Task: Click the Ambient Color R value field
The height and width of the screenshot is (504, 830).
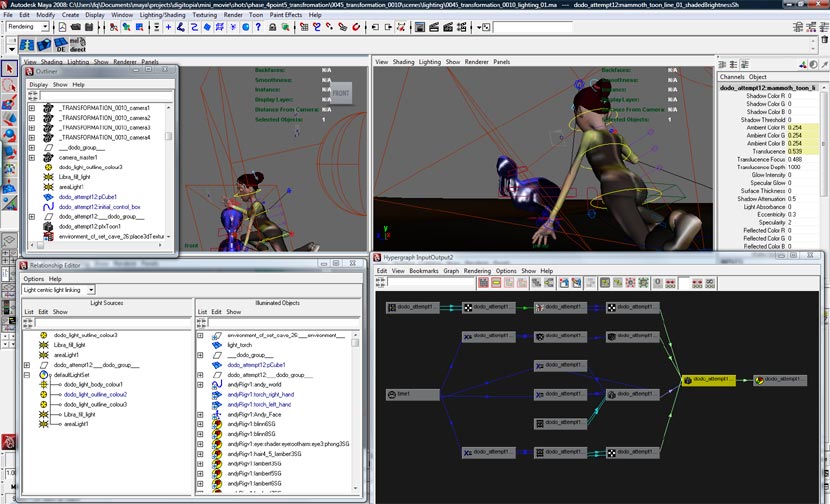Action: pyautogui.click(x=803, y=128)
